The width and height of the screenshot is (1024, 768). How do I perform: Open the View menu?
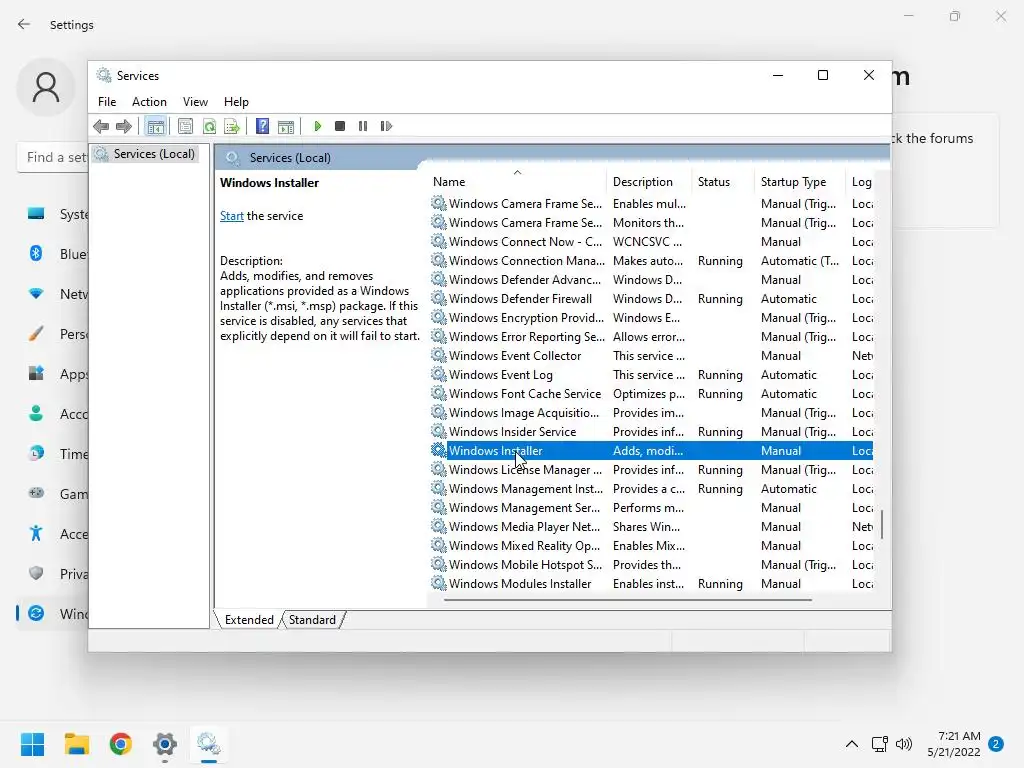pos(195,102)
